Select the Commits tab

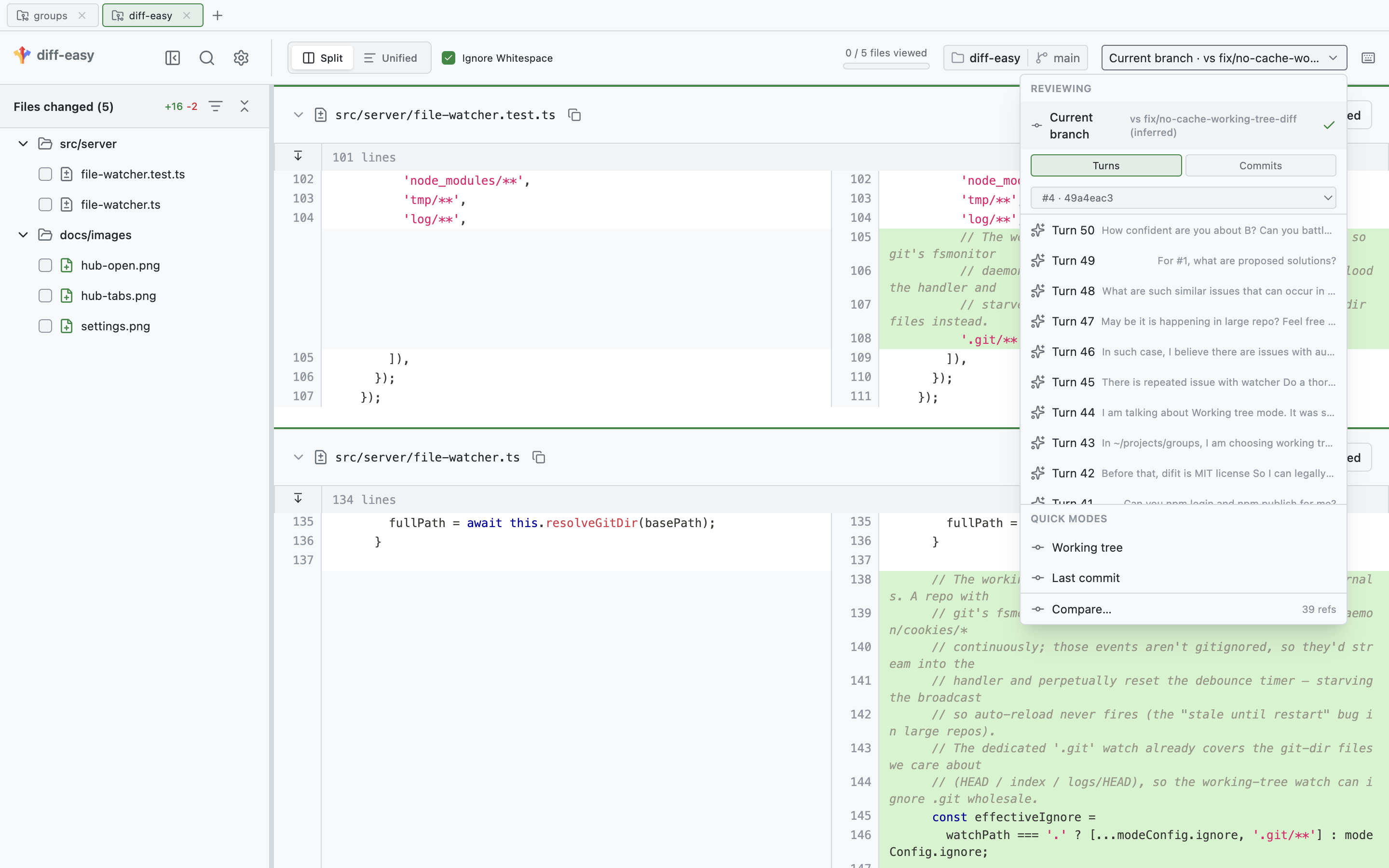click(x=1260, y=165)
